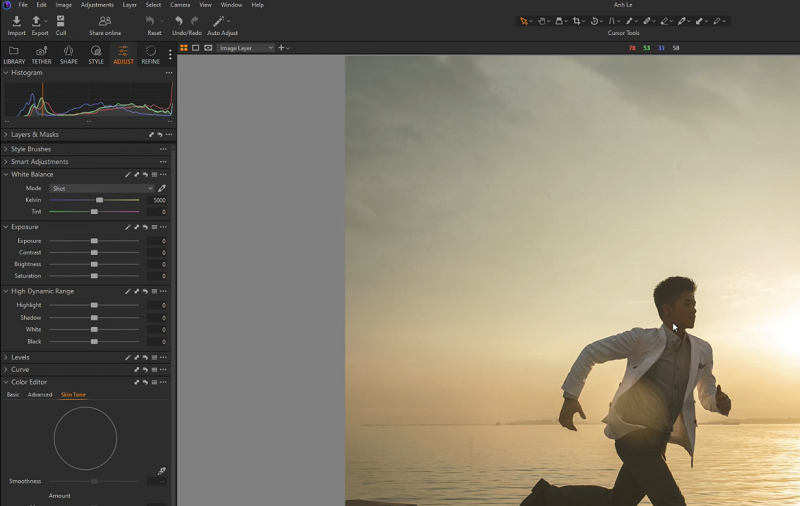
Task: Select the Keystone cursor tool
Action: 612,21
